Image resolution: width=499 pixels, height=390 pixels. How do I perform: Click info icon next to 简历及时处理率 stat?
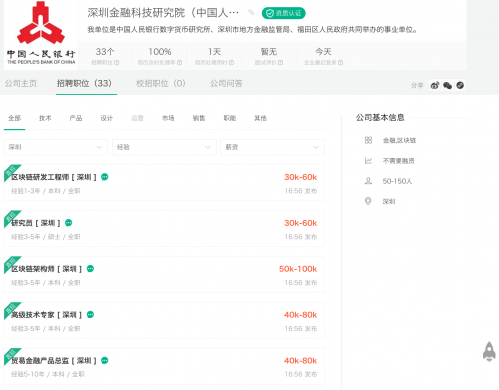click(x=179, y=63)
